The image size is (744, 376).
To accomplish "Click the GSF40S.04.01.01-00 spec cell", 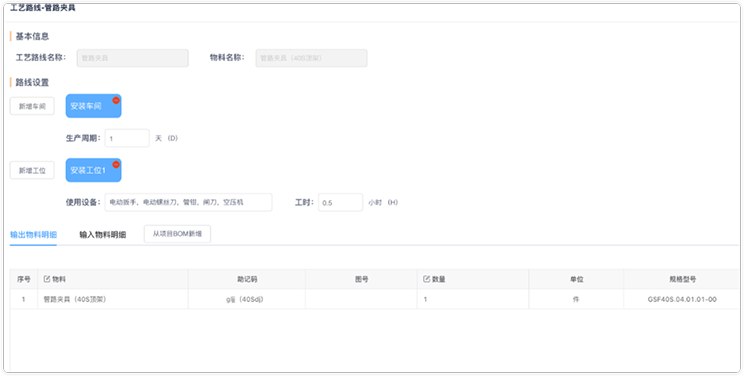I will 682,299.
